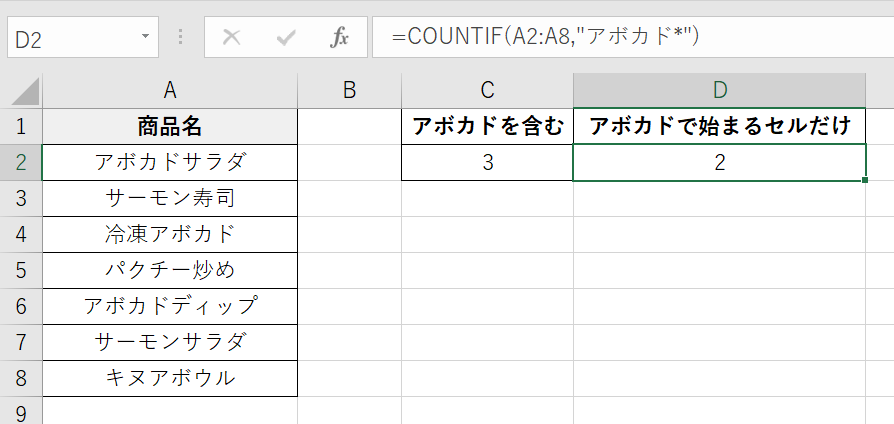Select column D header
Screen dimensions: 894x424
[x=719, y=90]
